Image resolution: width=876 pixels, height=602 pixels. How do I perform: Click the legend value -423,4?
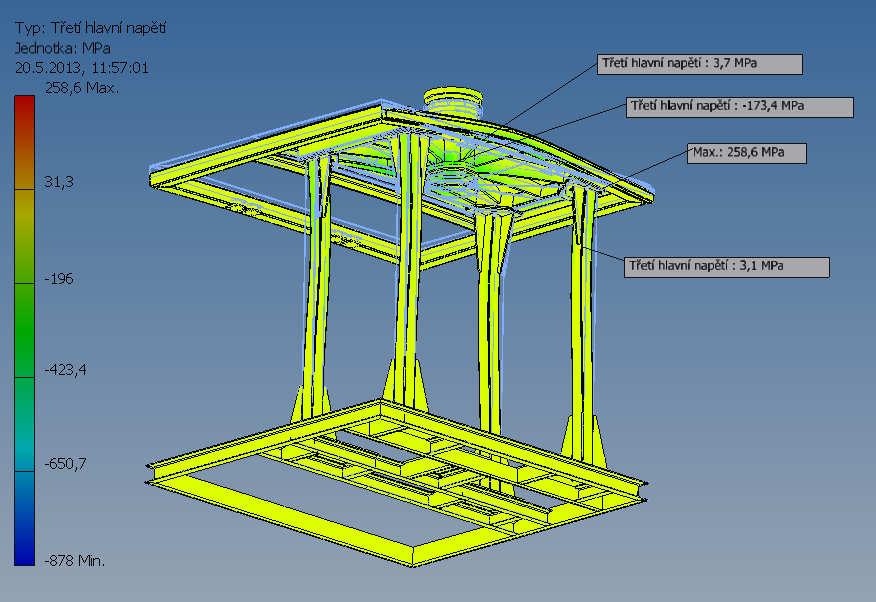click(x=65, y=370)
